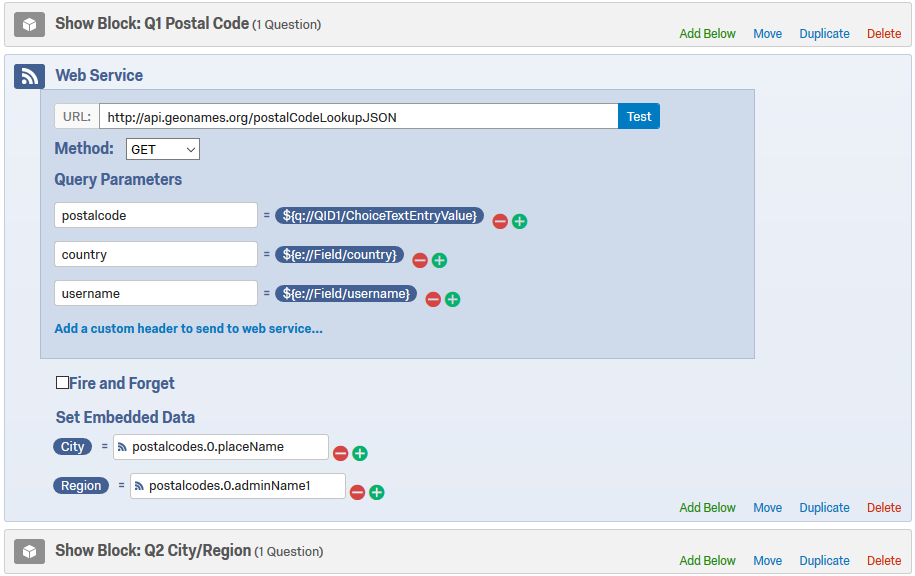Viewport: 915px width, 576px height.
Task: Click Add Below on Q1 Postal Code block
Action: [x=707, y=34]
